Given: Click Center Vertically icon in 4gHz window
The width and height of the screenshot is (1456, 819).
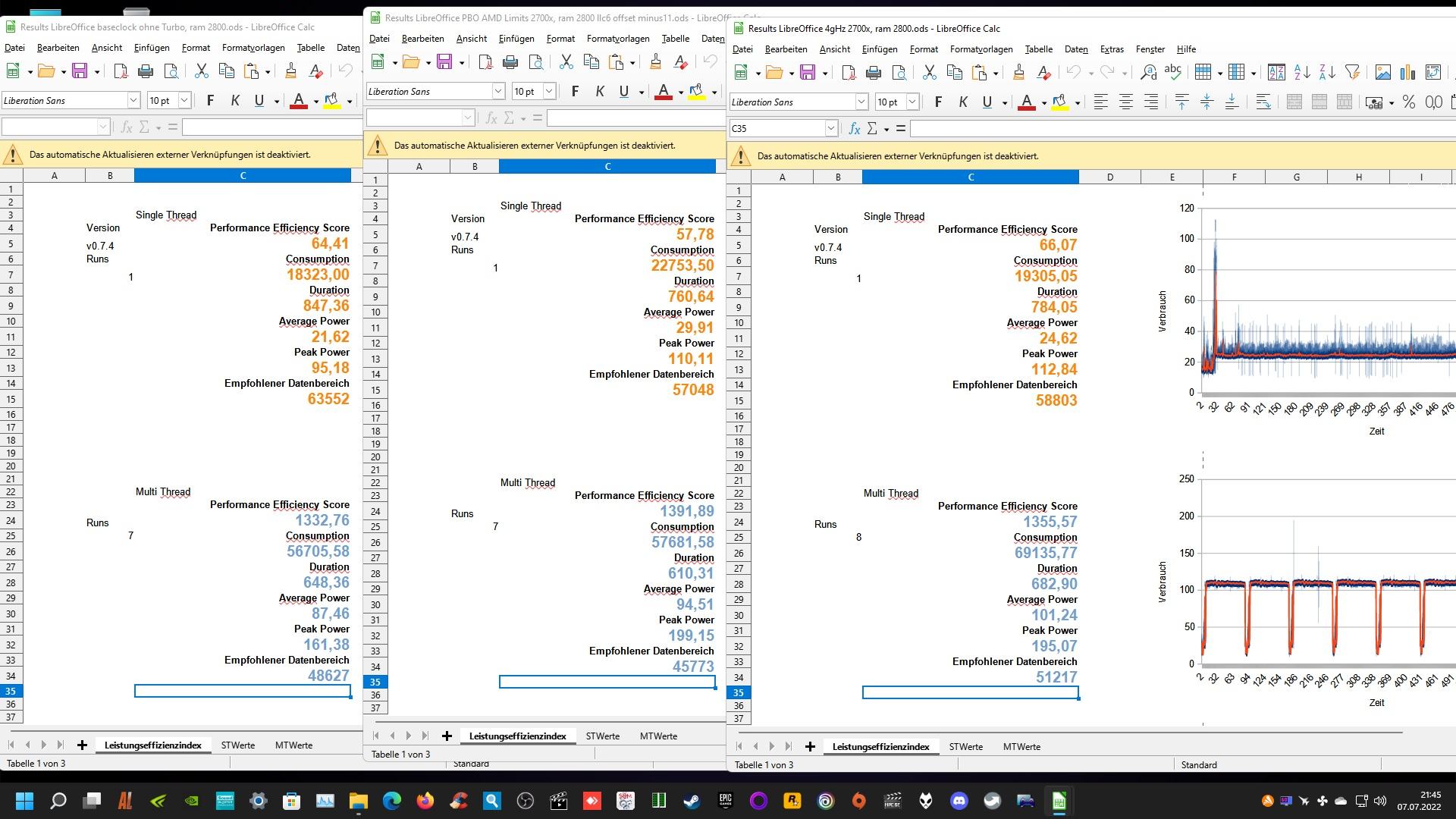Looking at the screenshot, I should click(x=1207, y=102).
